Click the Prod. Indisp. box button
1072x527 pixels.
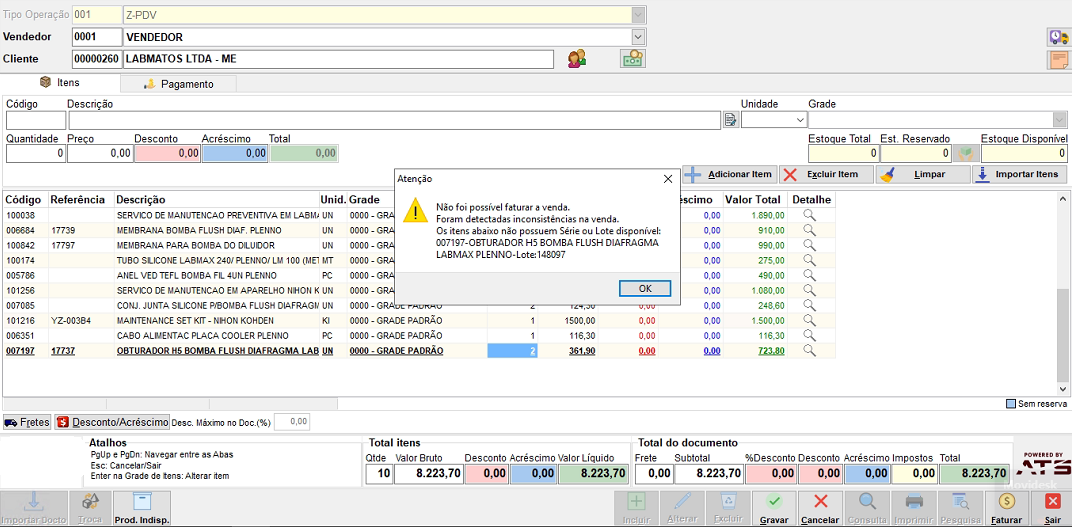click(x=142, y=509)
